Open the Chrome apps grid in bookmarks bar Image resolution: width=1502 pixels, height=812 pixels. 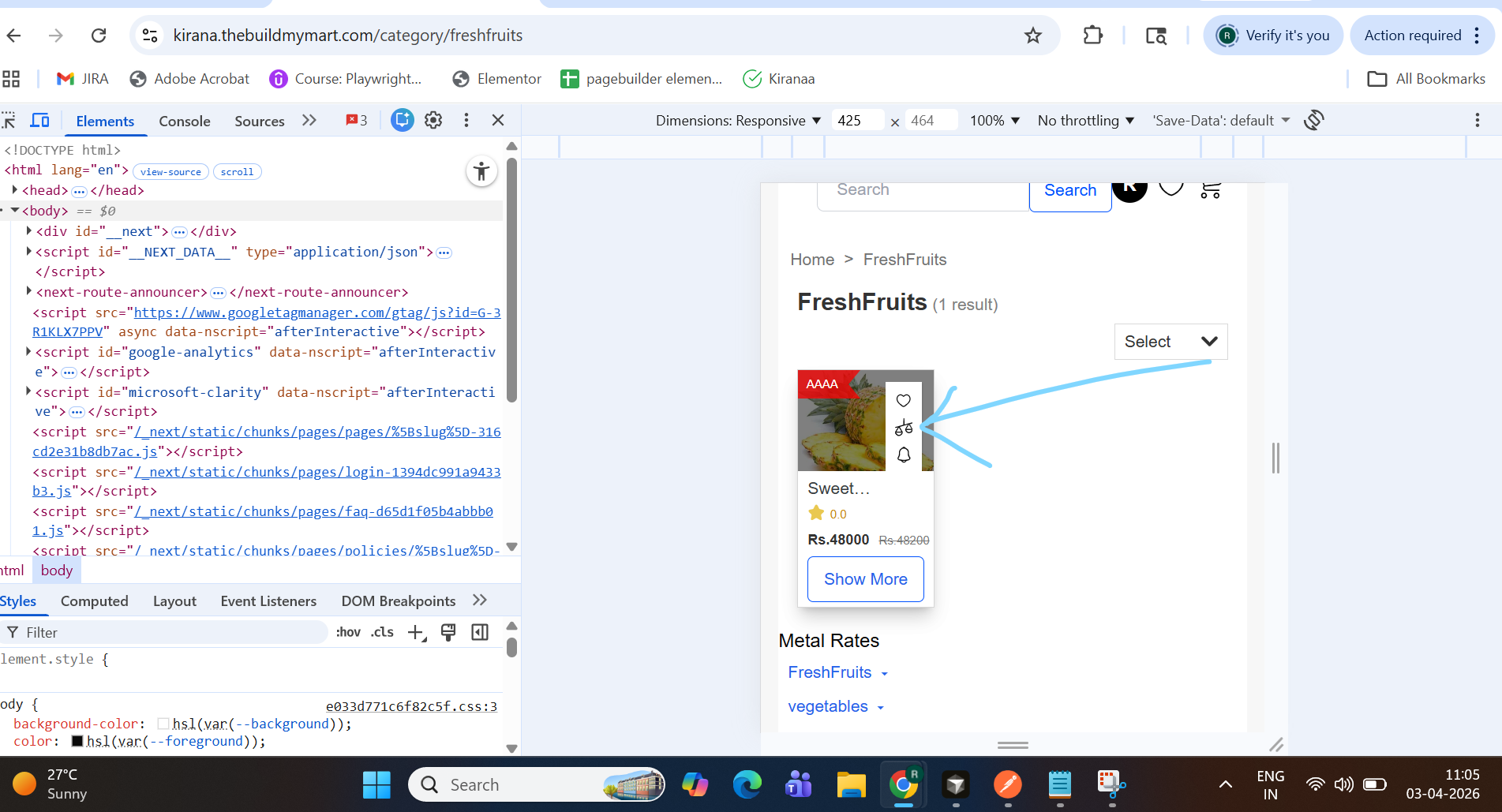click(x=11, y=79)
